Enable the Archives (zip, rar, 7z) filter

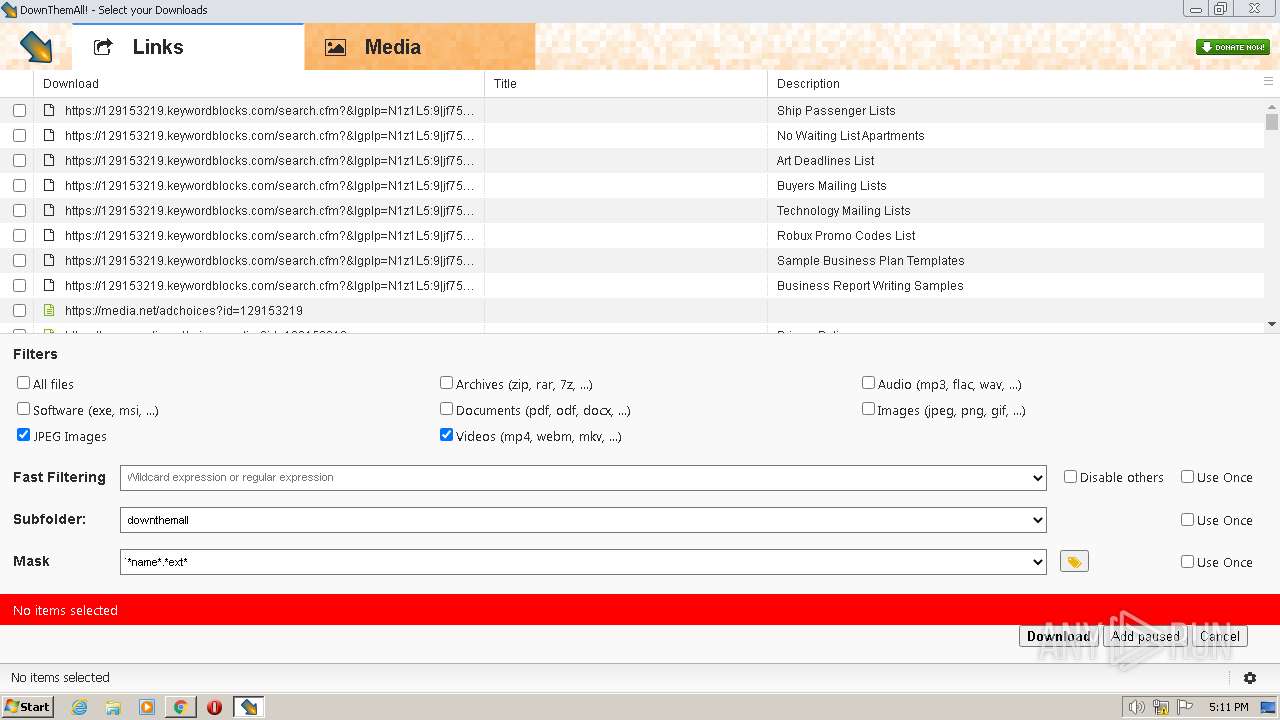[x=446, y=383]
